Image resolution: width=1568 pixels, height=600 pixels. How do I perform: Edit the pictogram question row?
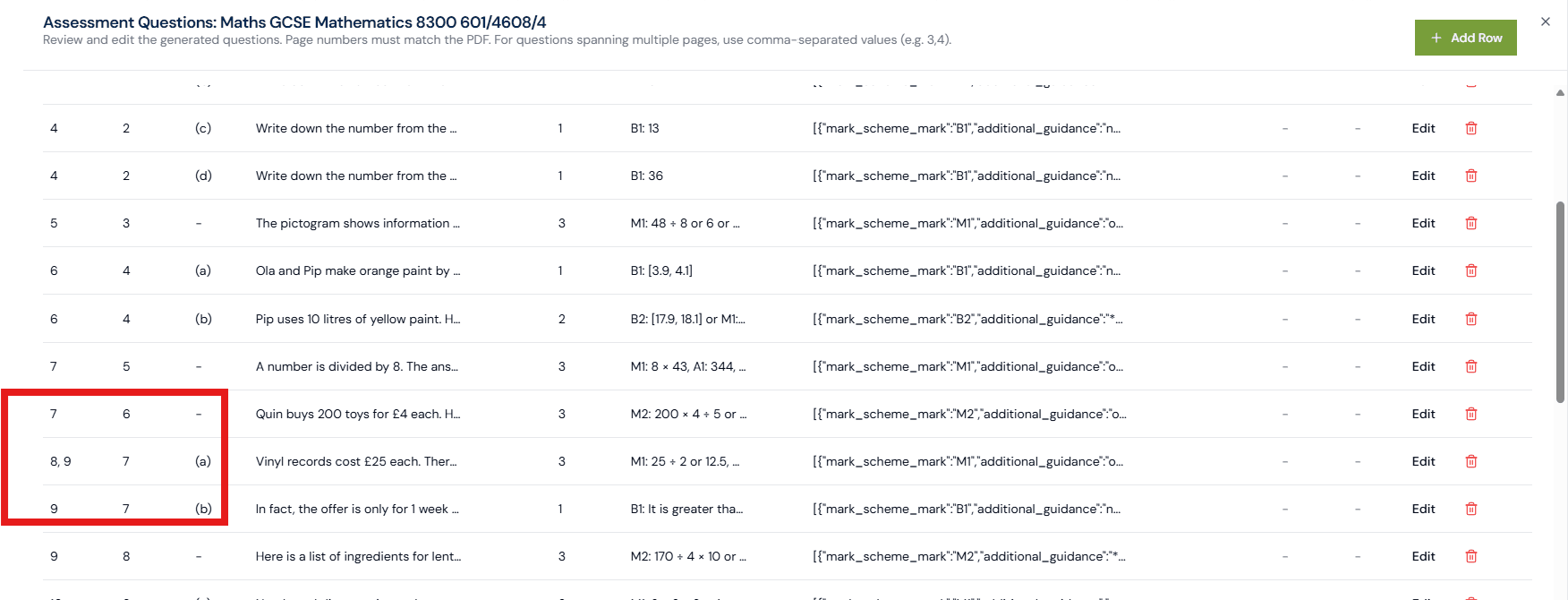(1423, 223)
